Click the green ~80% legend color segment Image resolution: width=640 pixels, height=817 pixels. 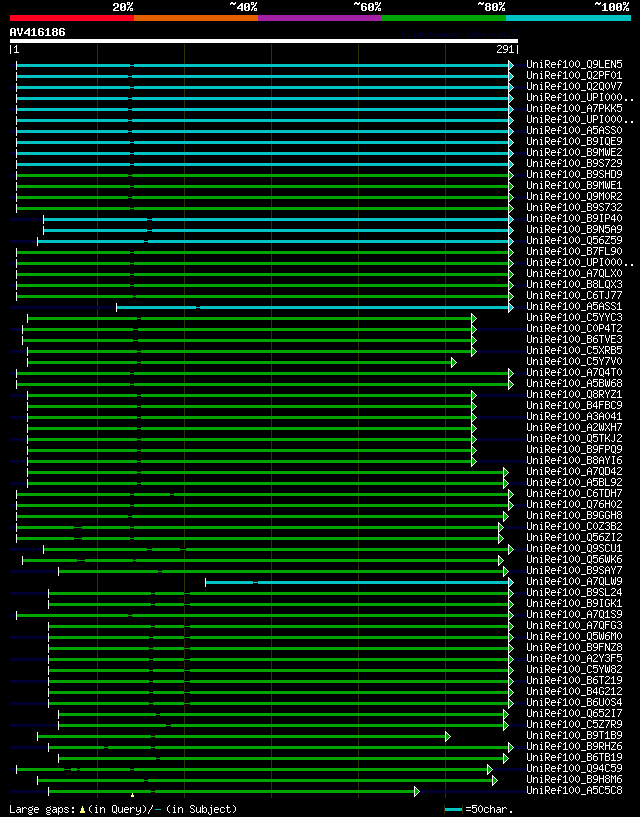444,18
